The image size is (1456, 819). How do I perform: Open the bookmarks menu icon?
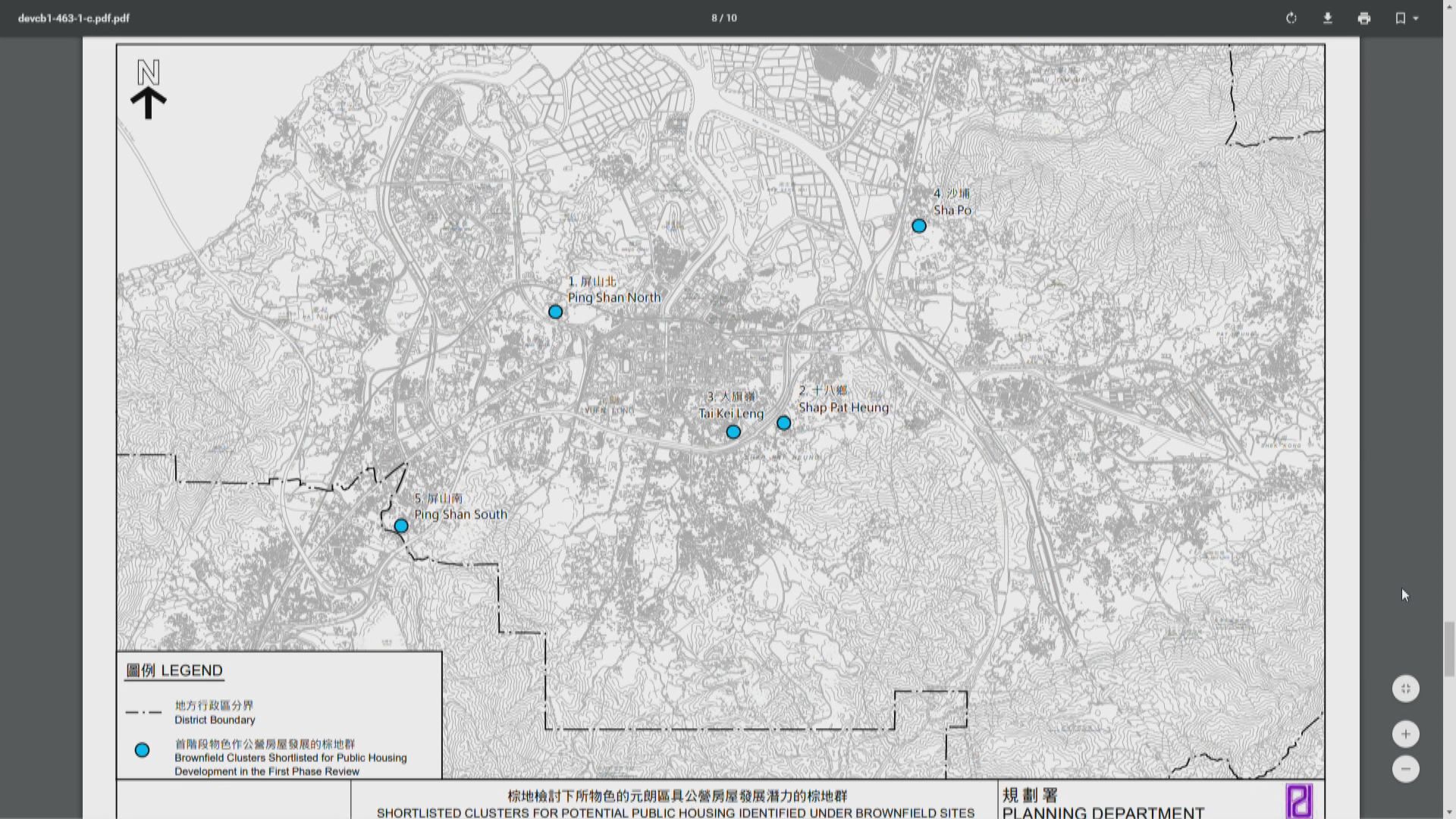(x=1400, y=18)
